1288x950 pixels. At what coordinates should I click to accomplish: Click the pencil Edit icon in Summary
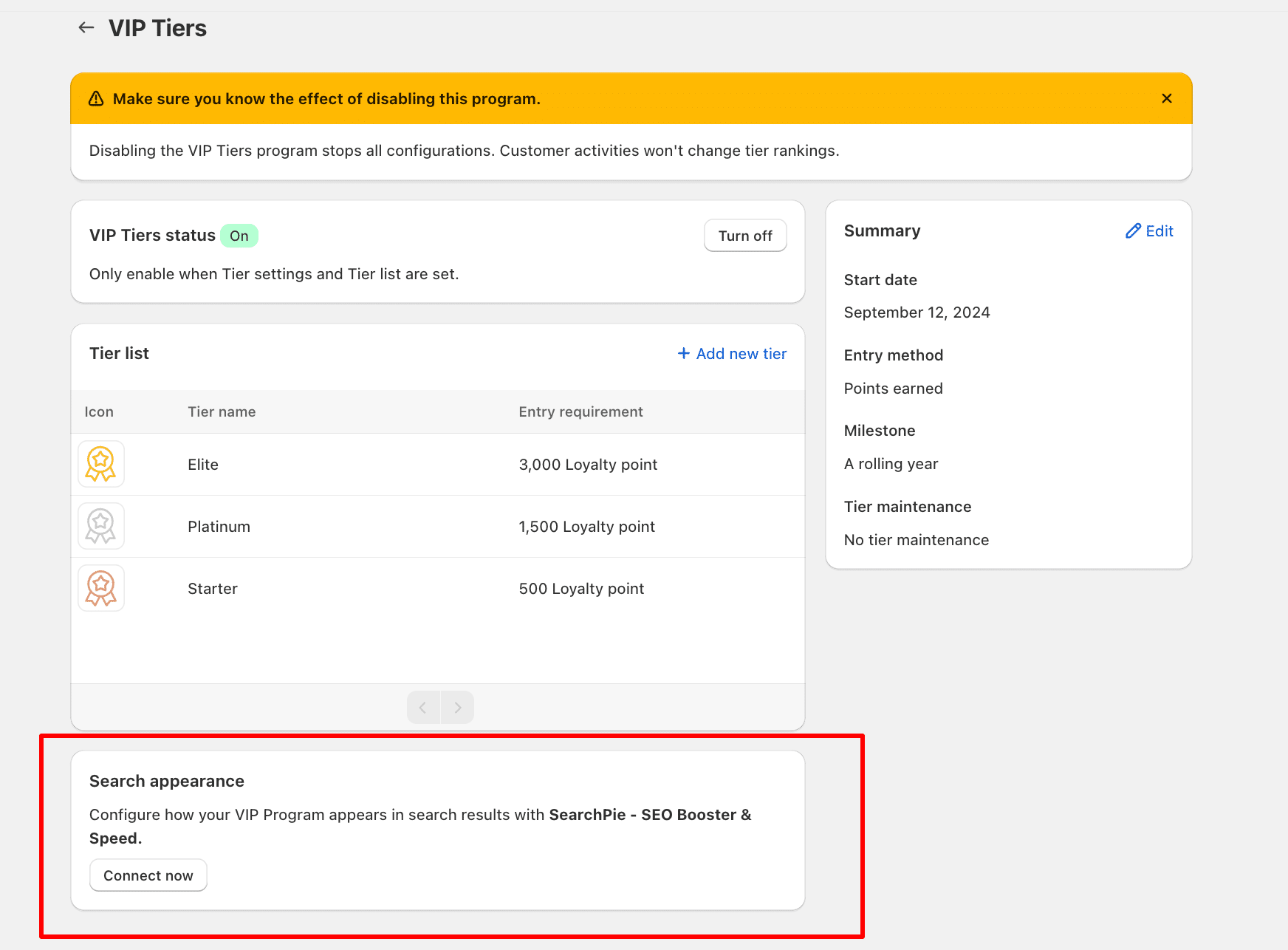point(1133,231)
